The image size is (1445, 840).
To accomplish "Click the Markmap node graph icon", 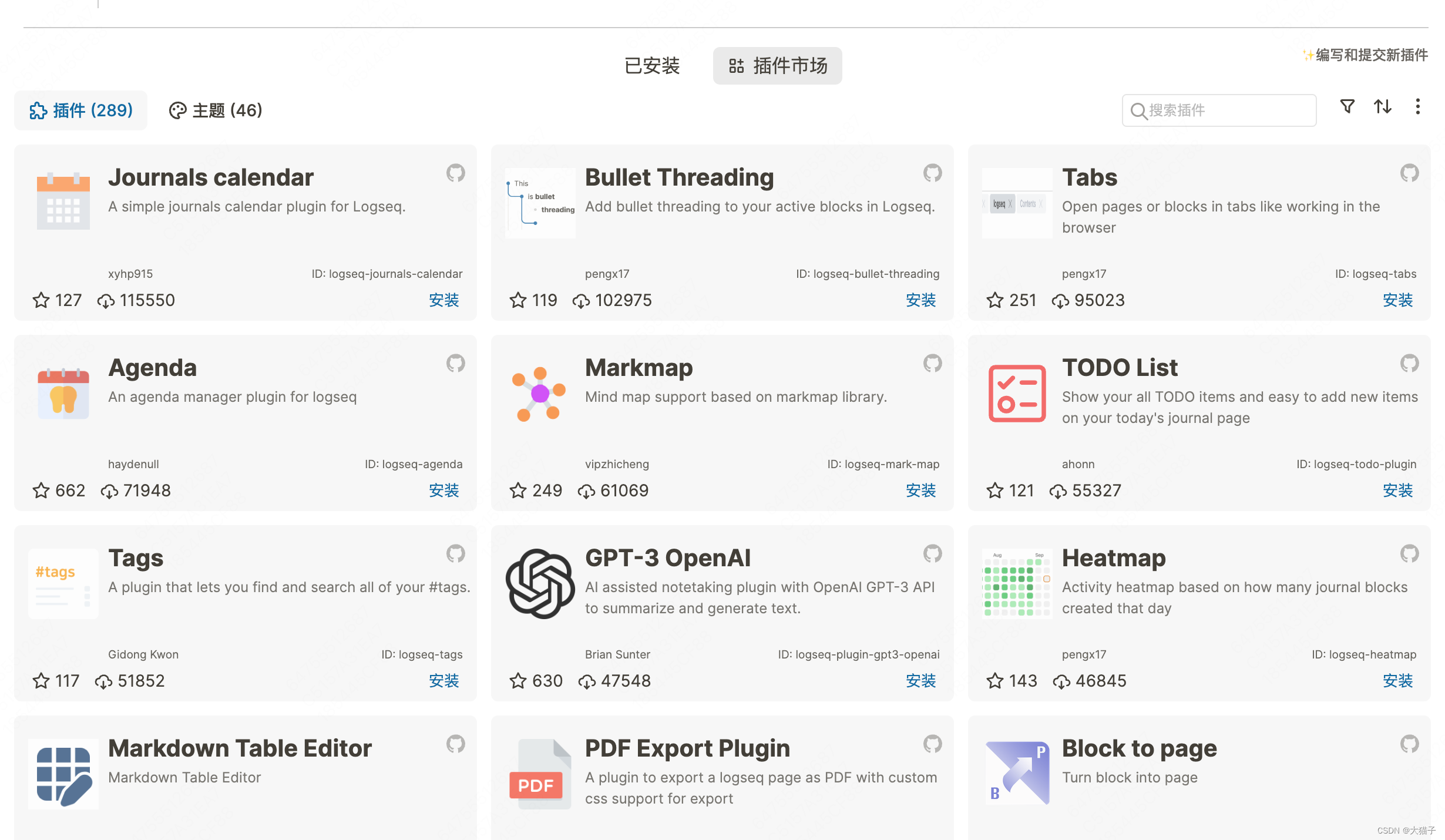I will coord(539,394).
